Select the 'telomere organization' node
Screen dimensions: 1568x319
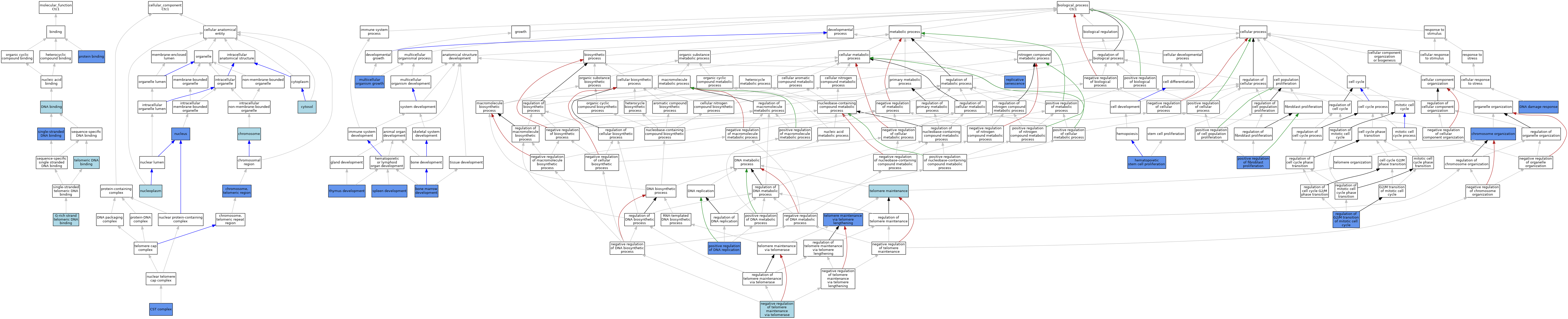tap(1353, 162)
